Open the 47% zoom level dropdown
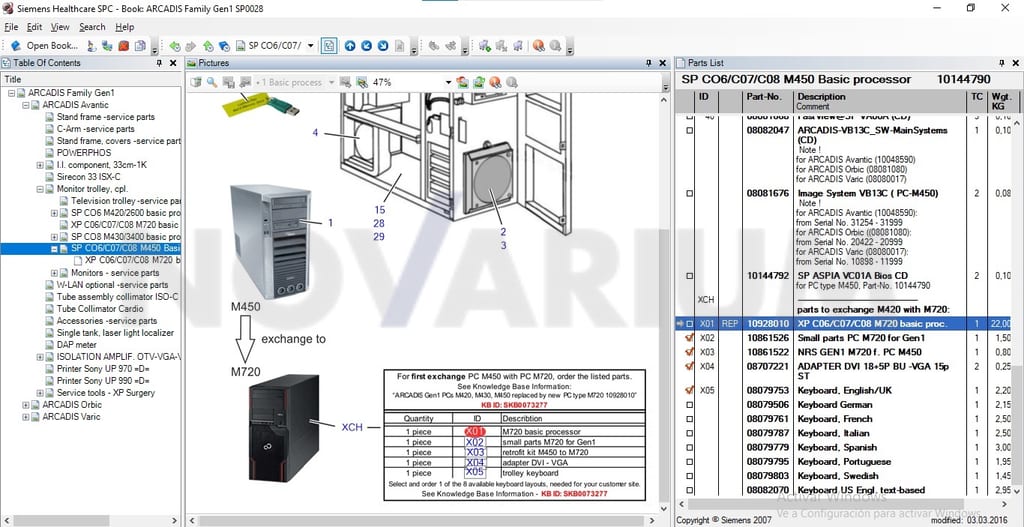 [448, 82]
